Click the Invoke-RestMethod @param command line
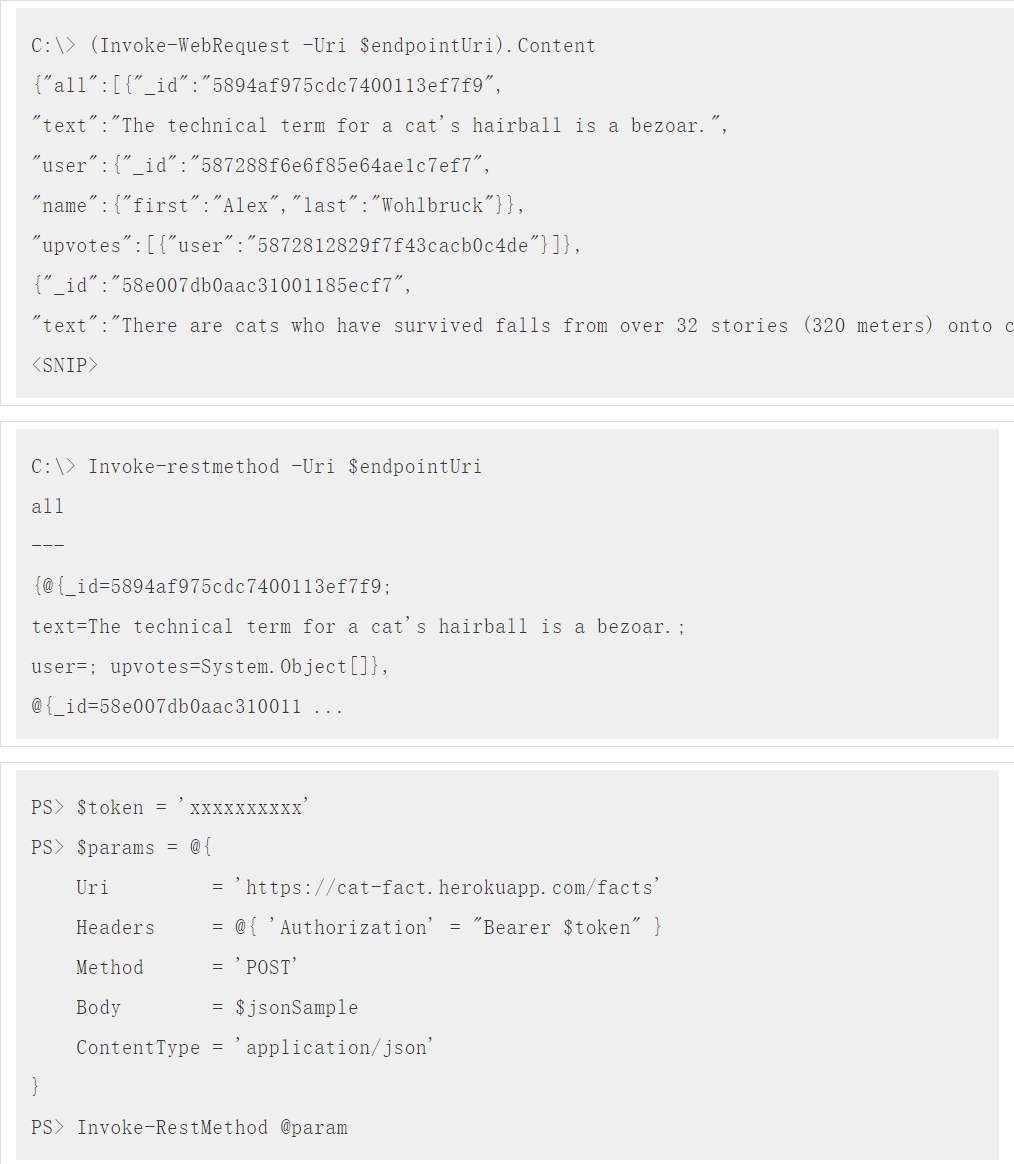Image resolution: width=1014 pixels, height=1164 pixels. pos(212,1128)
